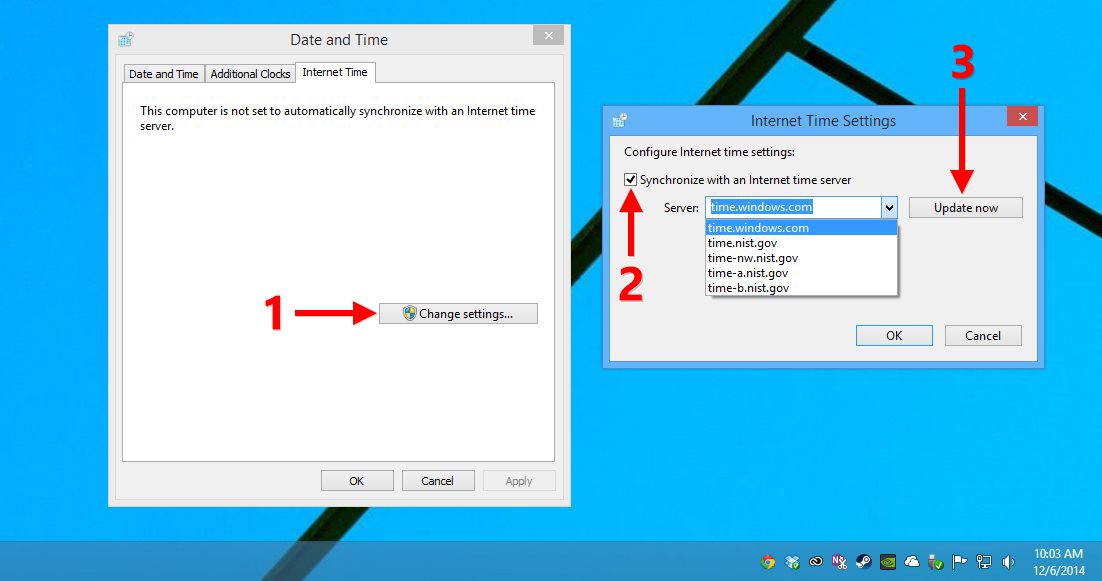
Task: Click Cancel in Internet Time Settings
Action: (983, 336)
